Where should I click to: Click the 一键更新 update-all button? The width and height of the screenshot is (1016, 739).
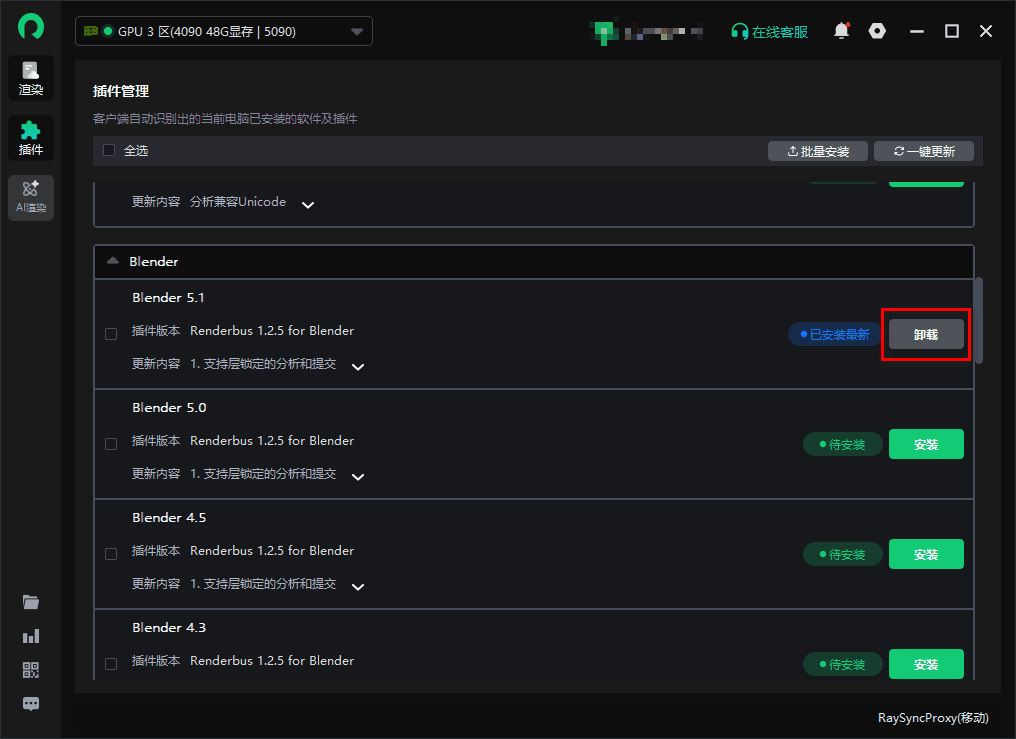pyautogui.click(x=924, y=151)
